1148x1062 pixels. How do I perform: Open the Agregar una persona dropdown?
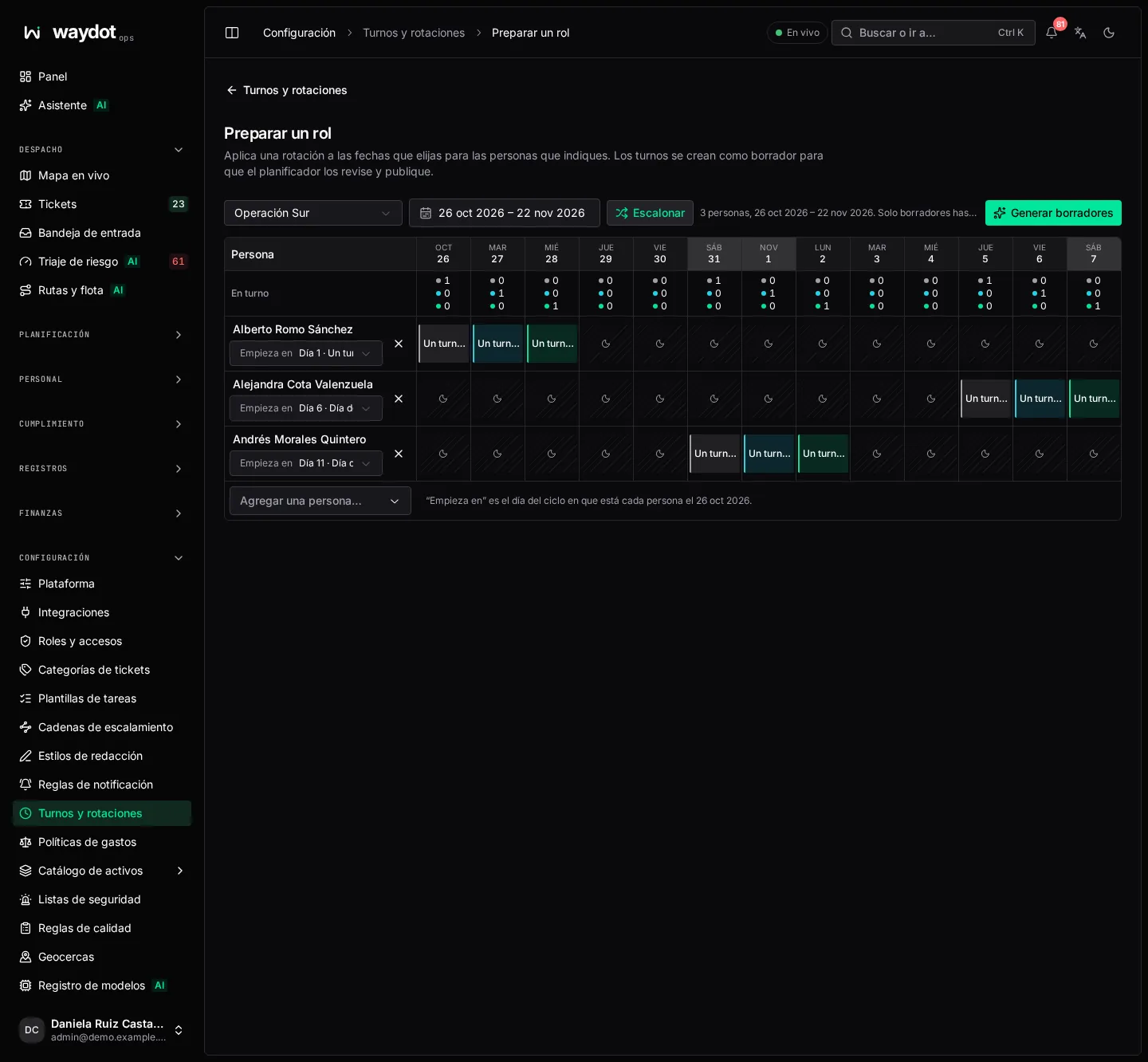[320, 501]
